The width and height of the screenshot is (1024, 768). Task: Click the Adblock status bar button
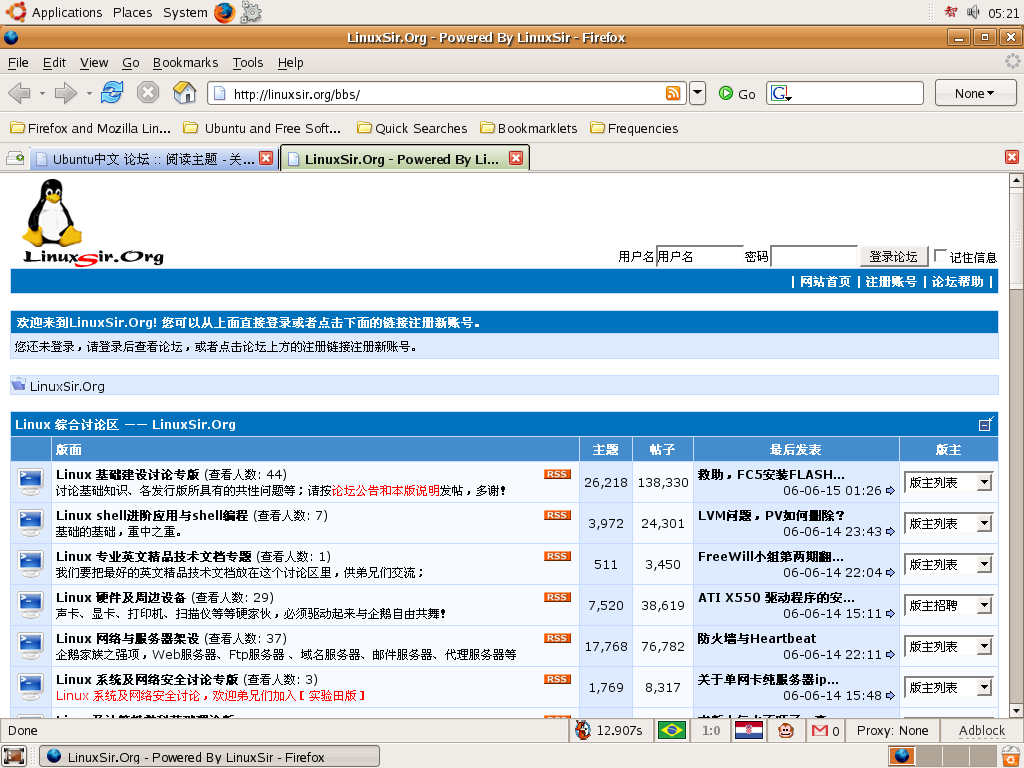[x=981, y=730]
